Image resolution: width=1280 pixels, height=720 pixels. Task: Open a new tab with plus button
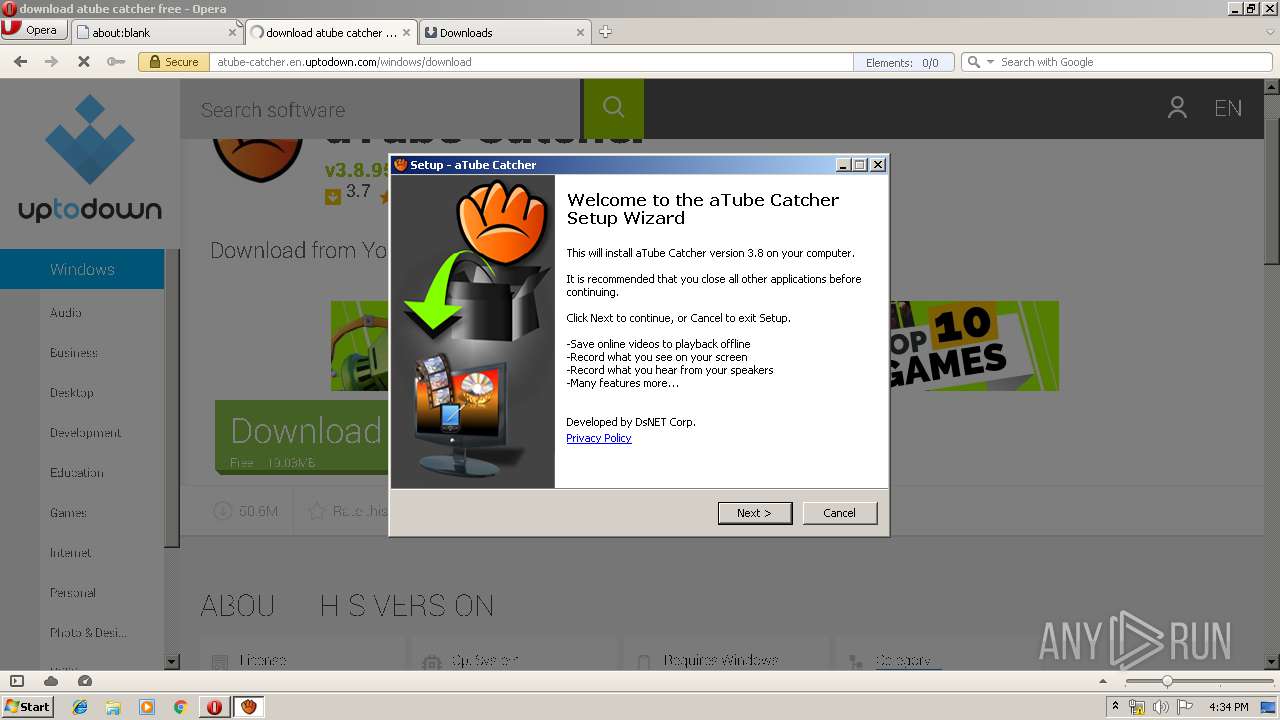(x=605, y=32)
